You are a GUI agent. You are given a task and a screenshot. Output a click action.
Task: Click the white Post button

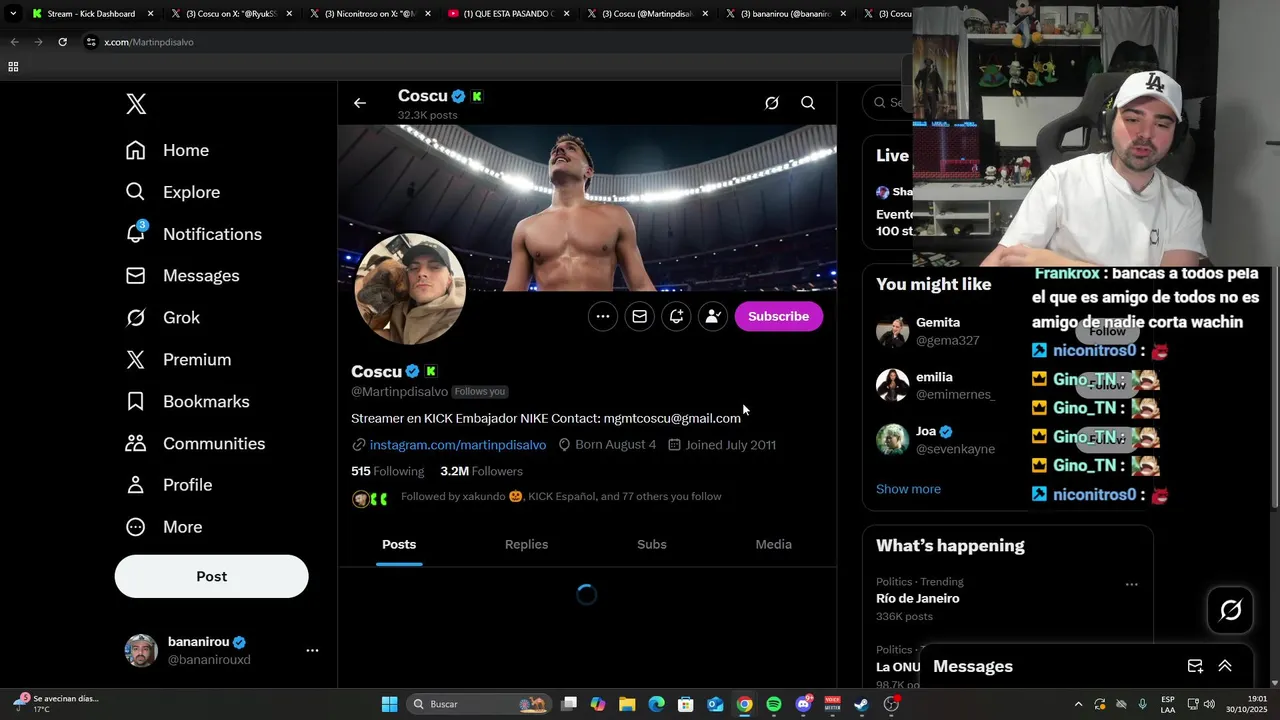click(x=211, y=576)
